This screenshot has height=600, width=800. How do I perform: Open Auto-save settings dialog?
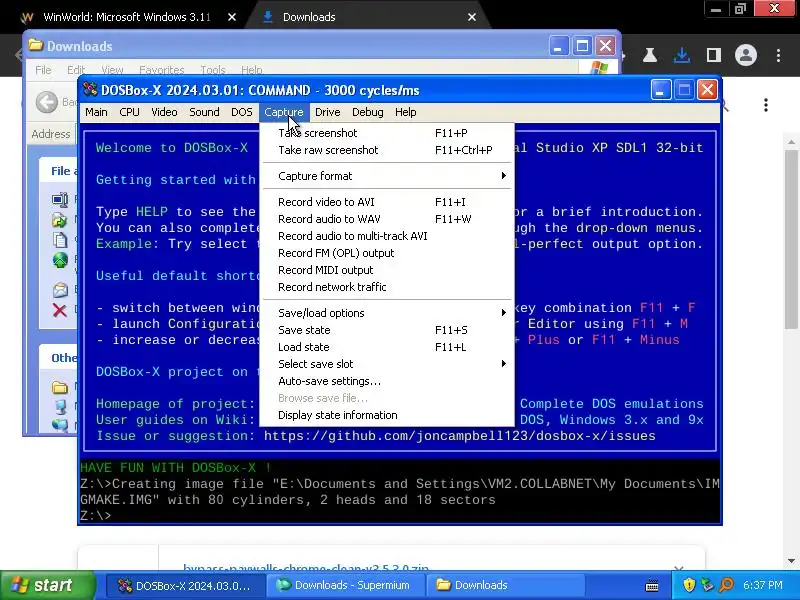387,381
